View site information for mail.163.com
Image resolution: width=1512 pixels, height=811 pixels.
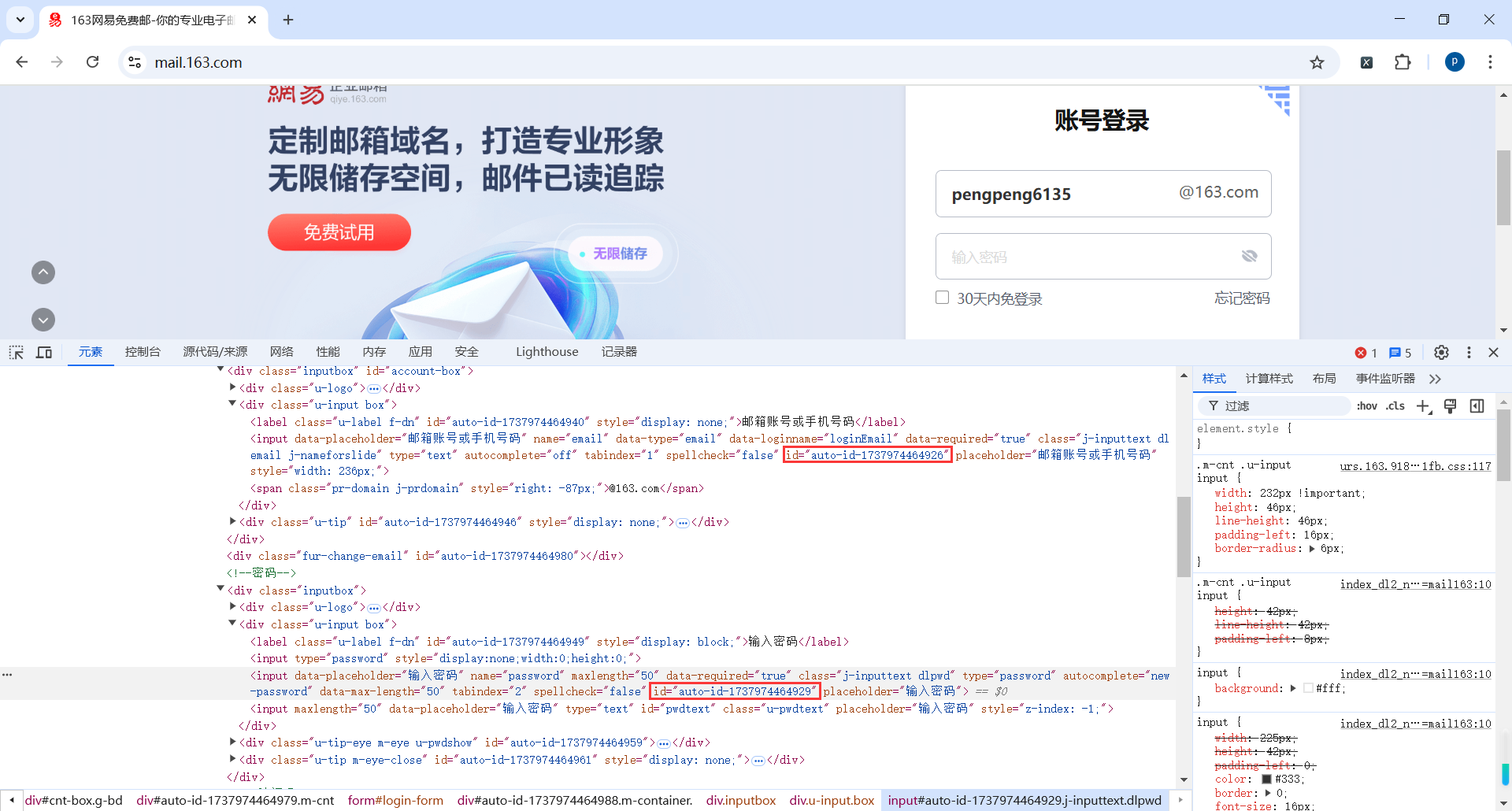[135, 62]
